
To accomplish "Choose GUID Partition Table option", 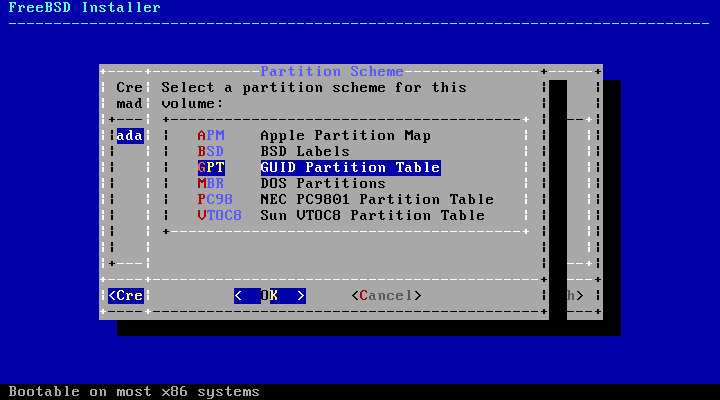I will [x=350, y=168].
